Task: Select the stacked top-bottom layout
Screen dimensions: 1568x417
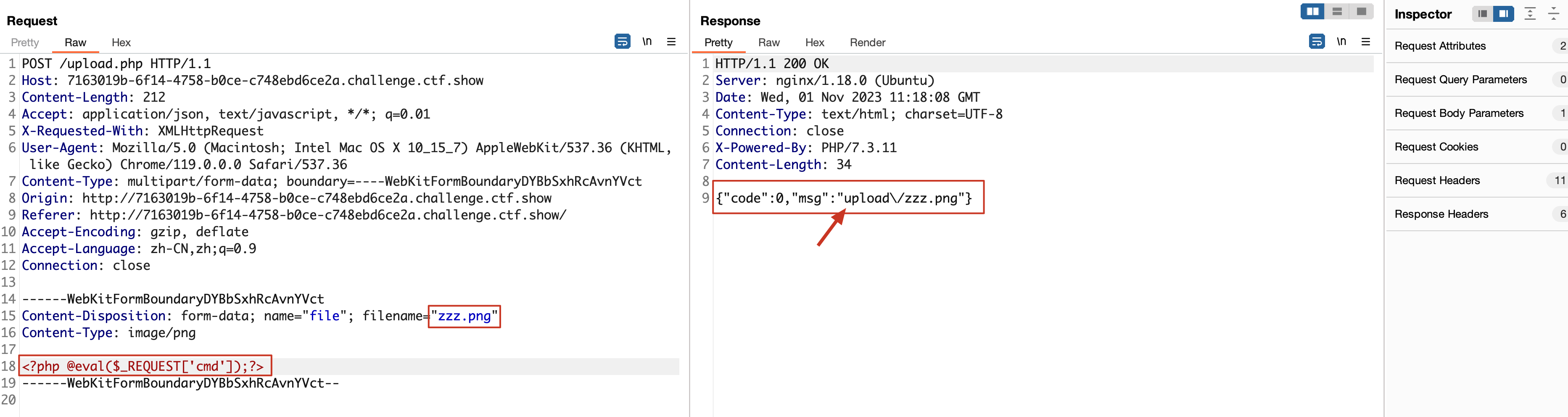Action: [1337, 12]
